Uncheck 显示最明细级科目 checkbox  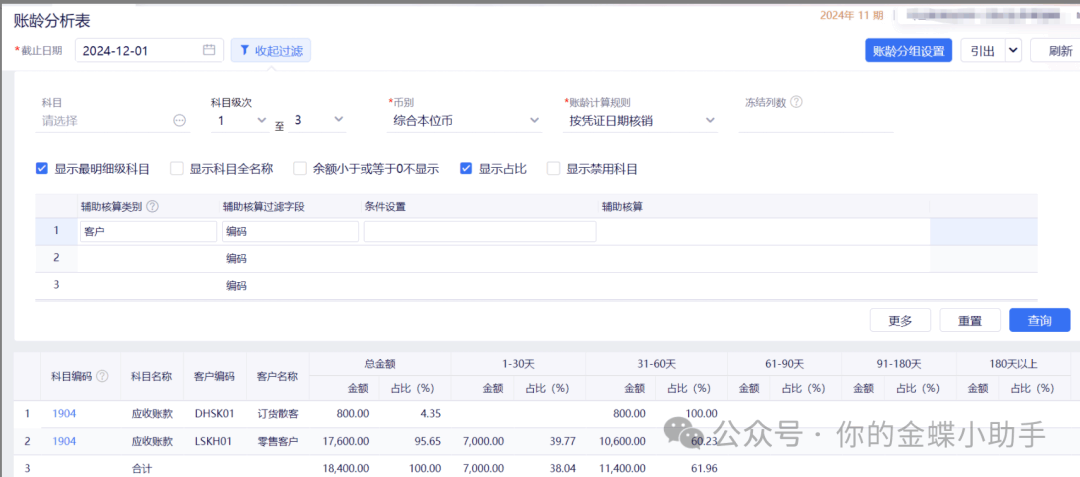42,169
